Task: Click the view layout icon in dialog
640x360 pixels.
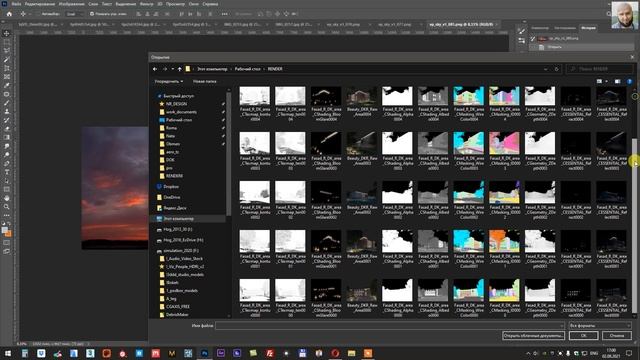Action: tap(599, 82)
